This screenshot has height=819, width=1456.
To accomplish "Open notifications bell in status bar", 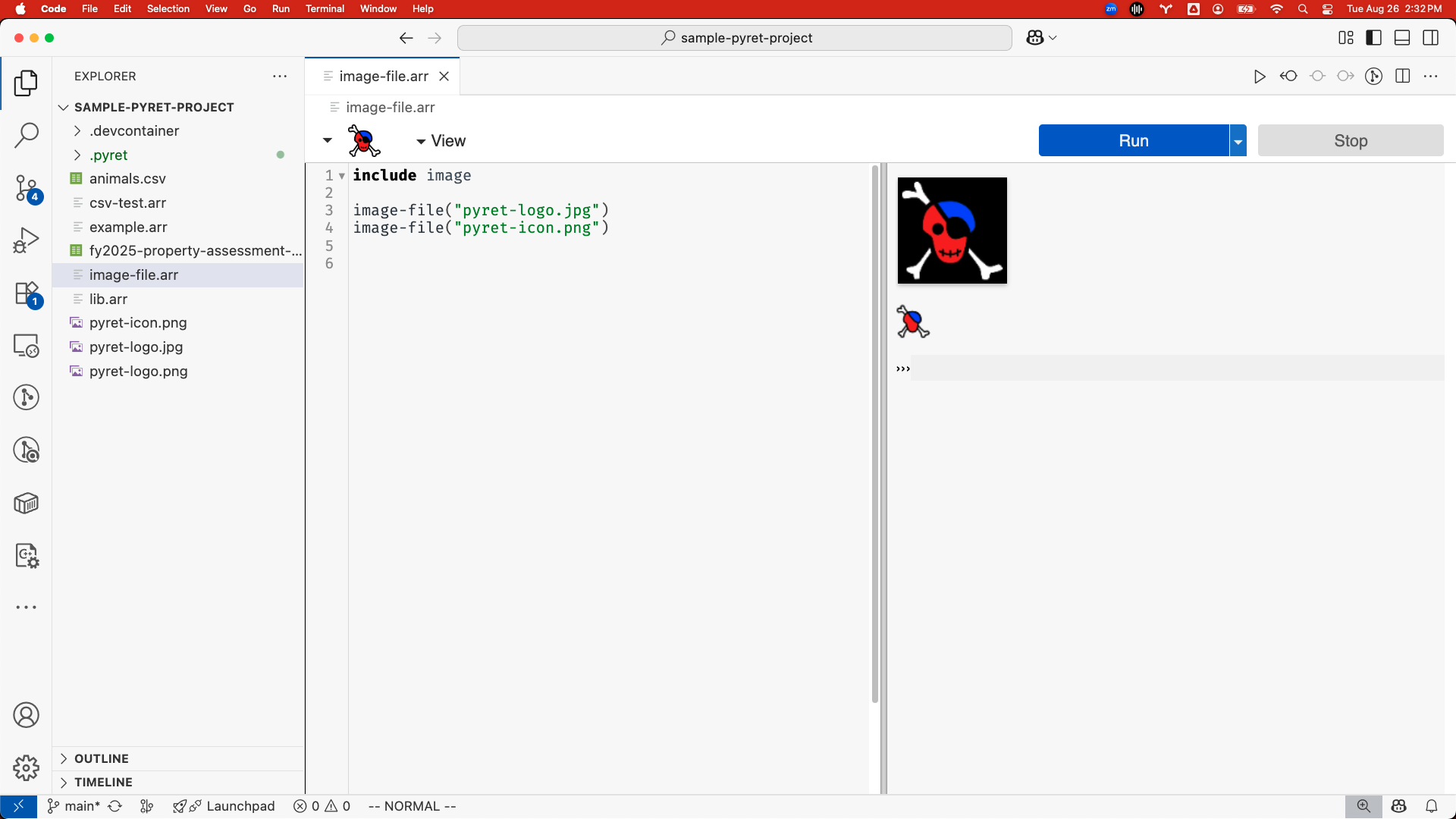I will 1432,806.
